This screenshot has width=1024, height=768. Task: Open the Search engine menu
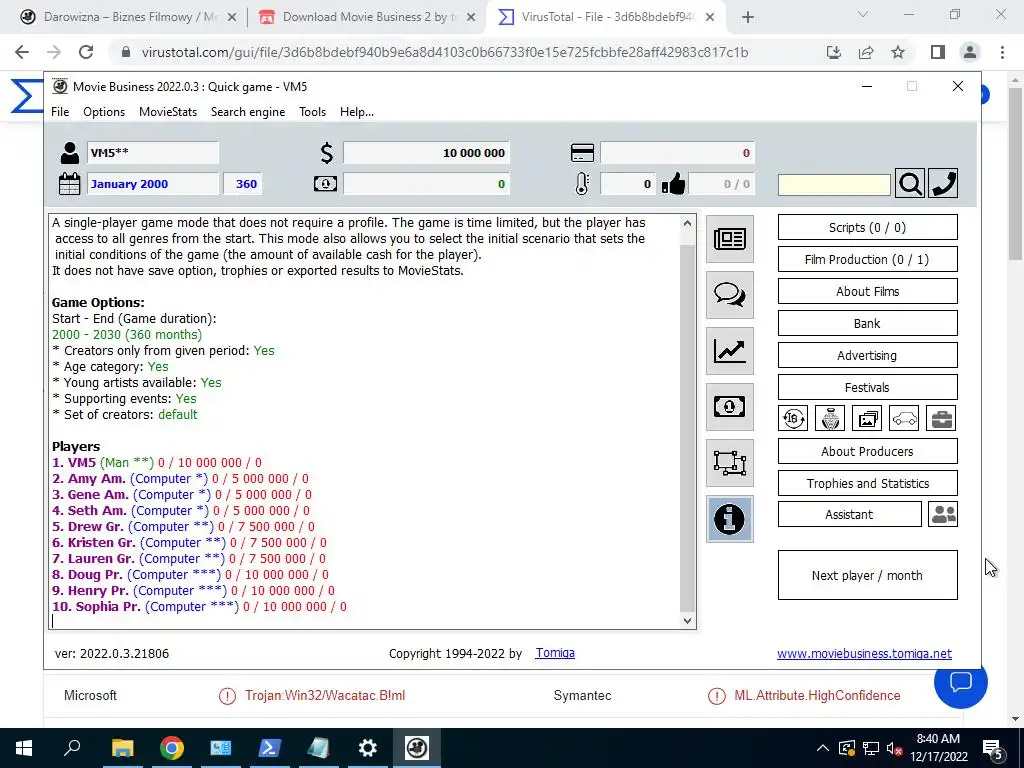tap(248, 112)
